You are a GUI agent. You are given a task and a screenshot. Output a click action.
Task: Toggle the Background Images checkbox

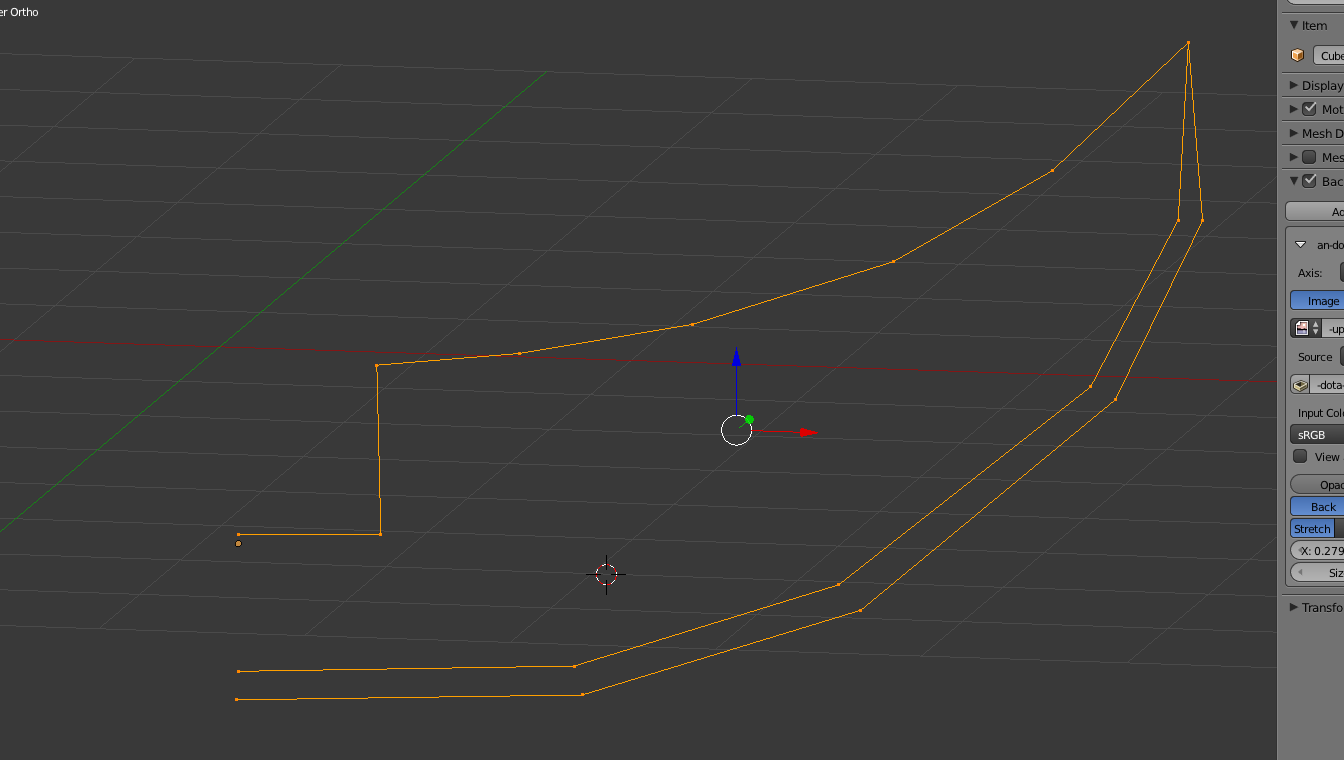click(1309, 181)
